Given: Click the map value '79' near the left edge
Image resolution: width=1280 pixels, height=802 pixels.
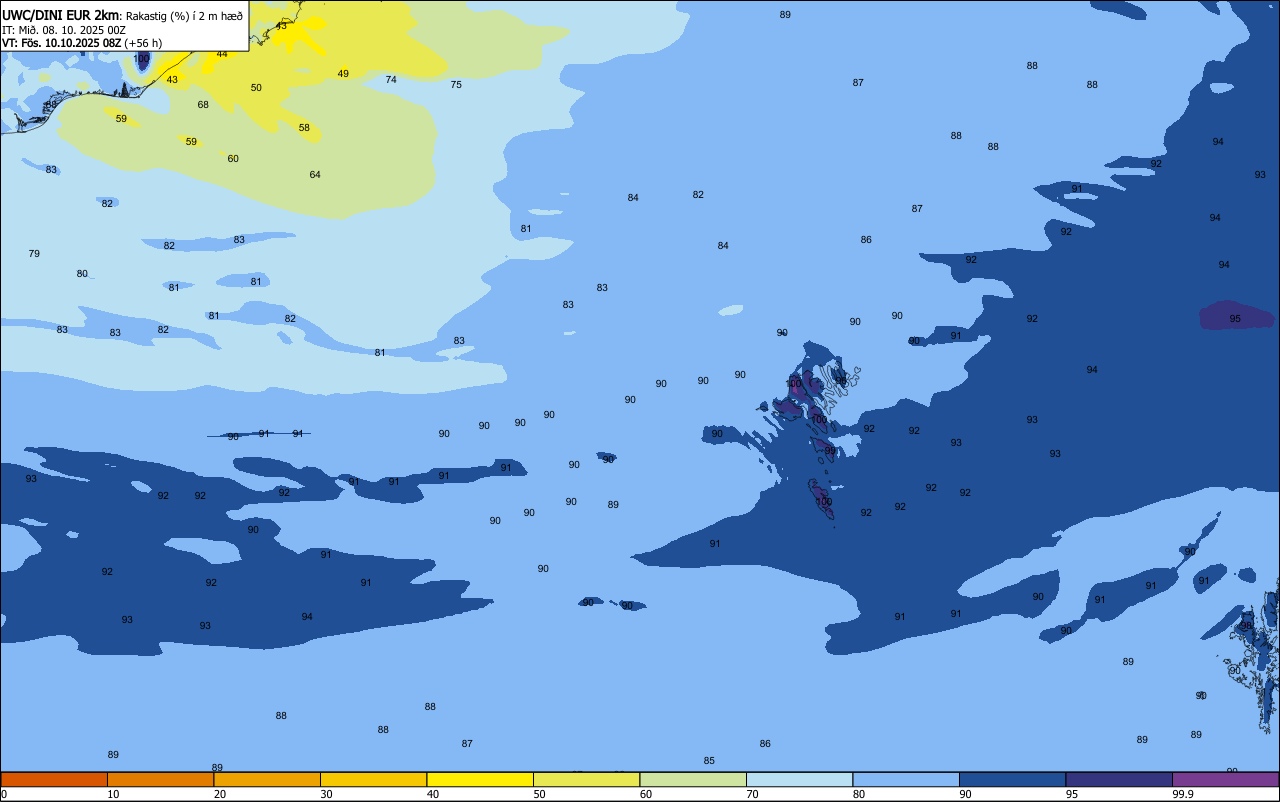Looking at the screenshot, I should [34, 254].
